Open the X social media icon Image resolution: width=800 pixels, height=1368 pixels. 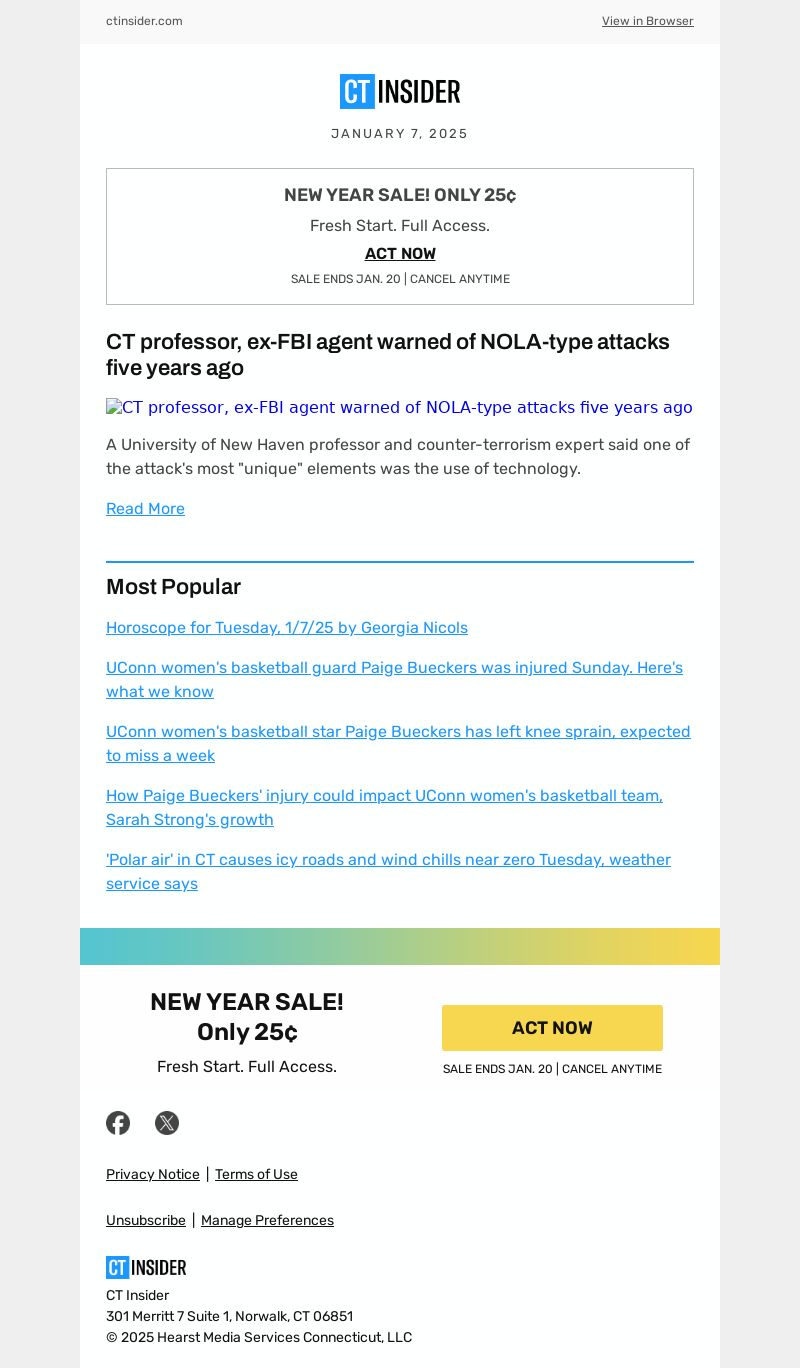[167, 1123]
